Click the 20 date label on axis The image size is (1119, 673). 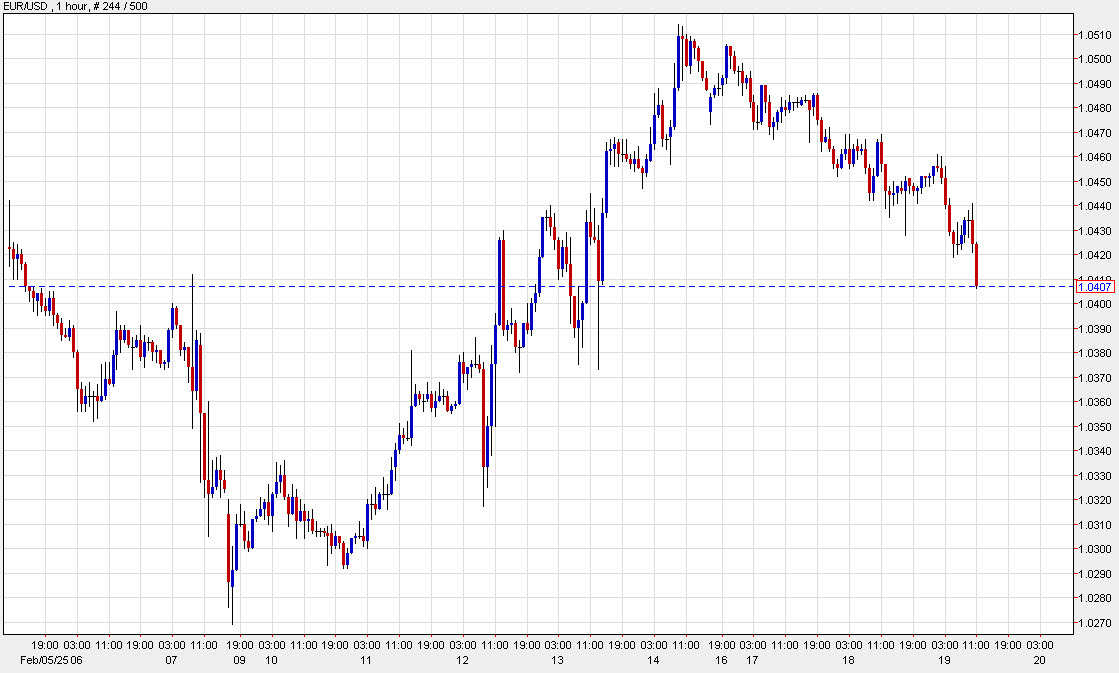pyautogui.click(x=1040, y=661)
